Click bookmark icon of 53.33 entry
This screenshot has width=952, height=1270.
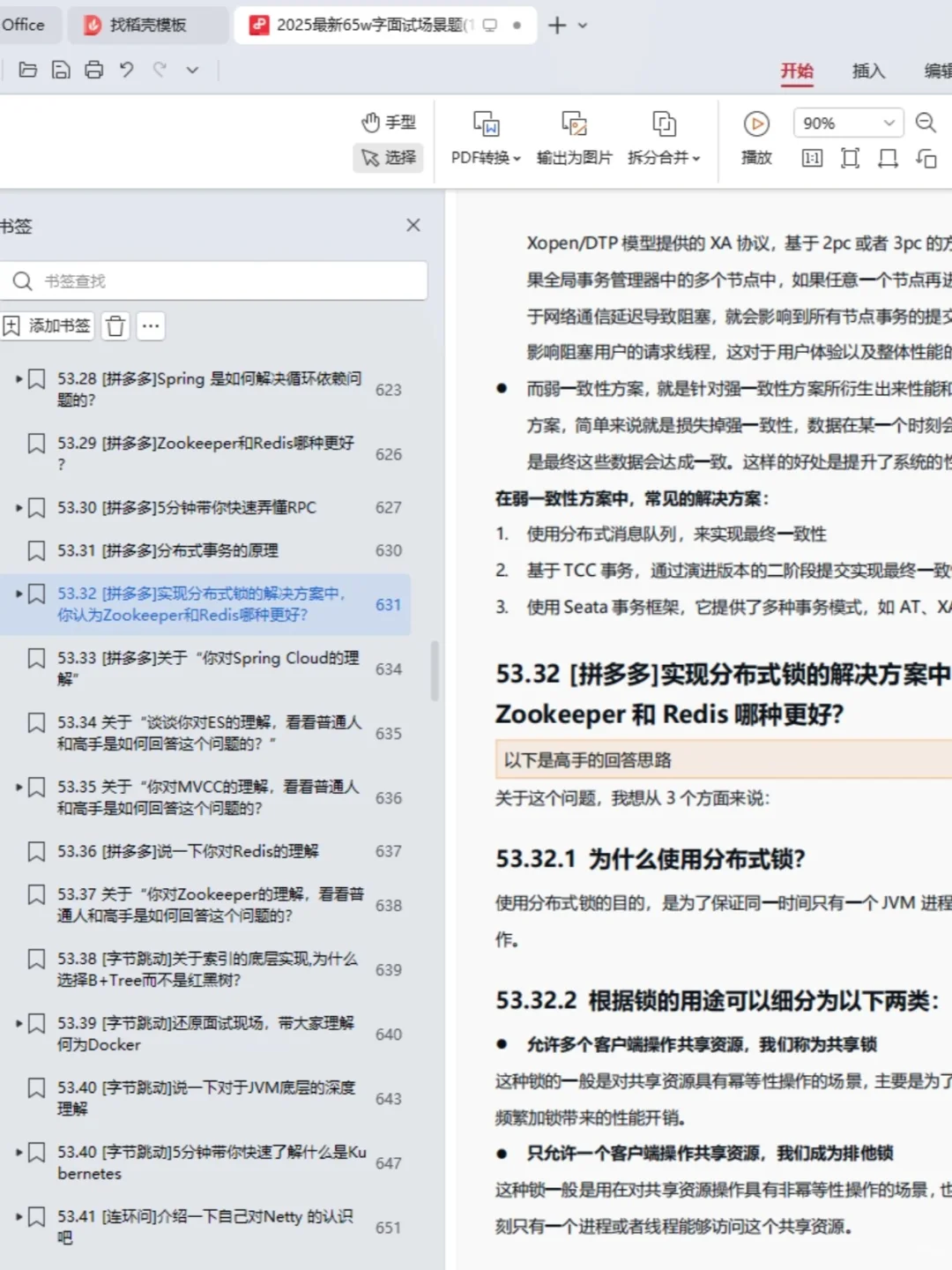click(36, 659)
